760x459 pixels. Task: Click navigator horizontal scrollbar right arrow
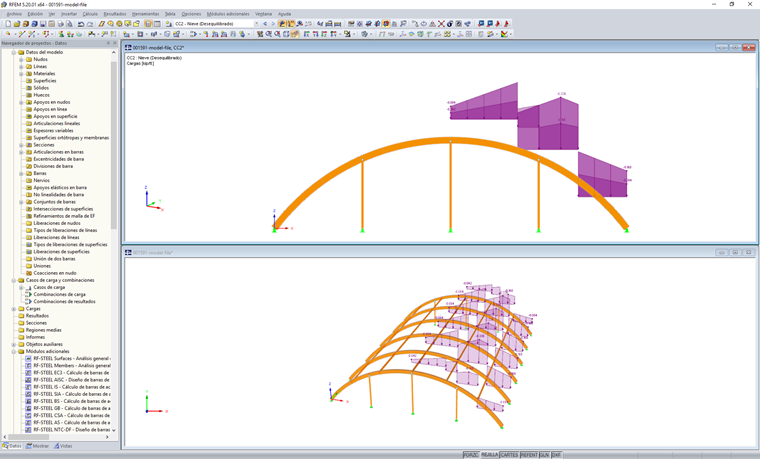tap(107, 437)
